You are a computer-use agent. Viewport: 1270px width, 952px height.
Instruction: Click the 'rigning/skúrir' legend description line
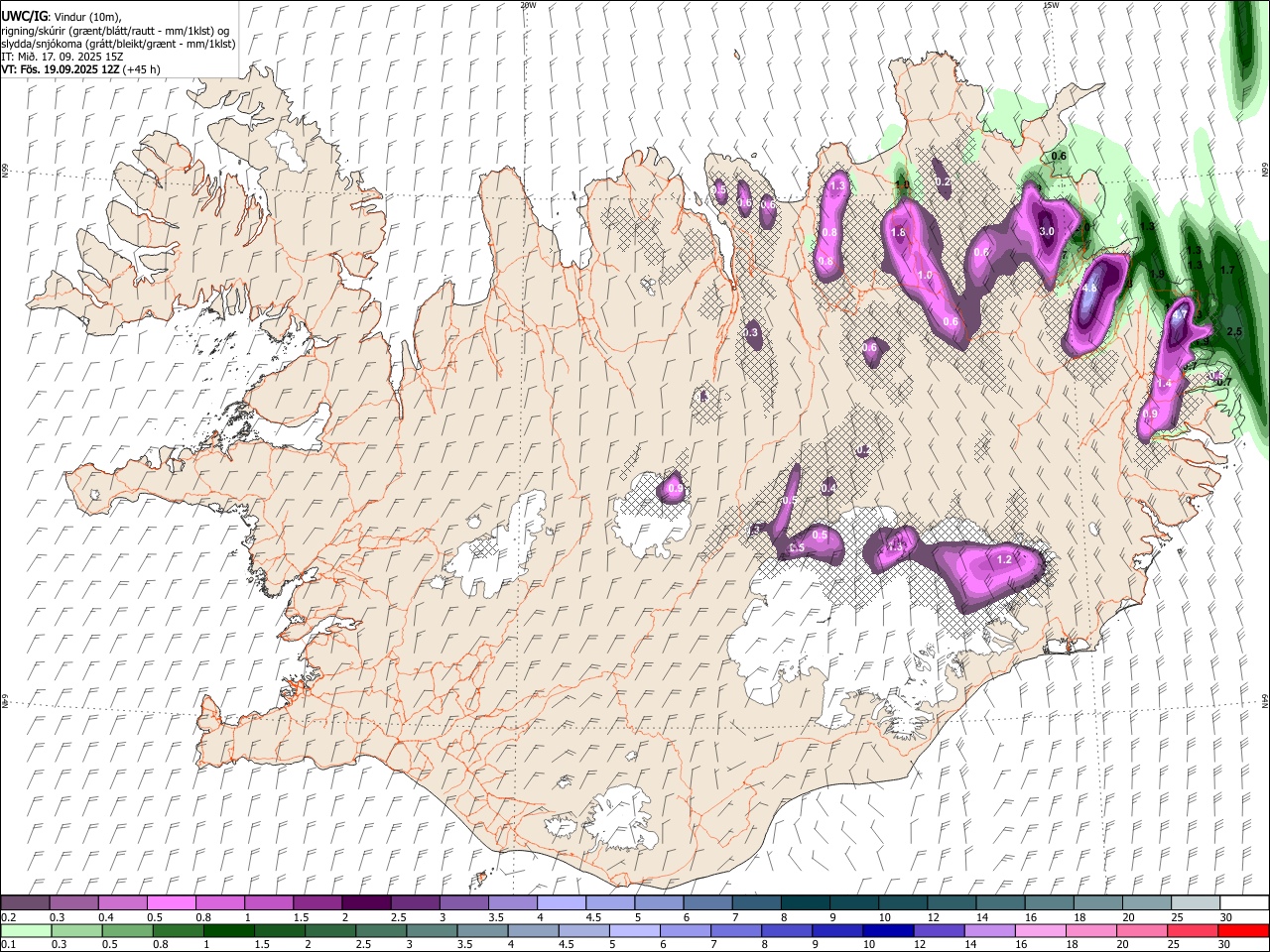tap(115, 31)
